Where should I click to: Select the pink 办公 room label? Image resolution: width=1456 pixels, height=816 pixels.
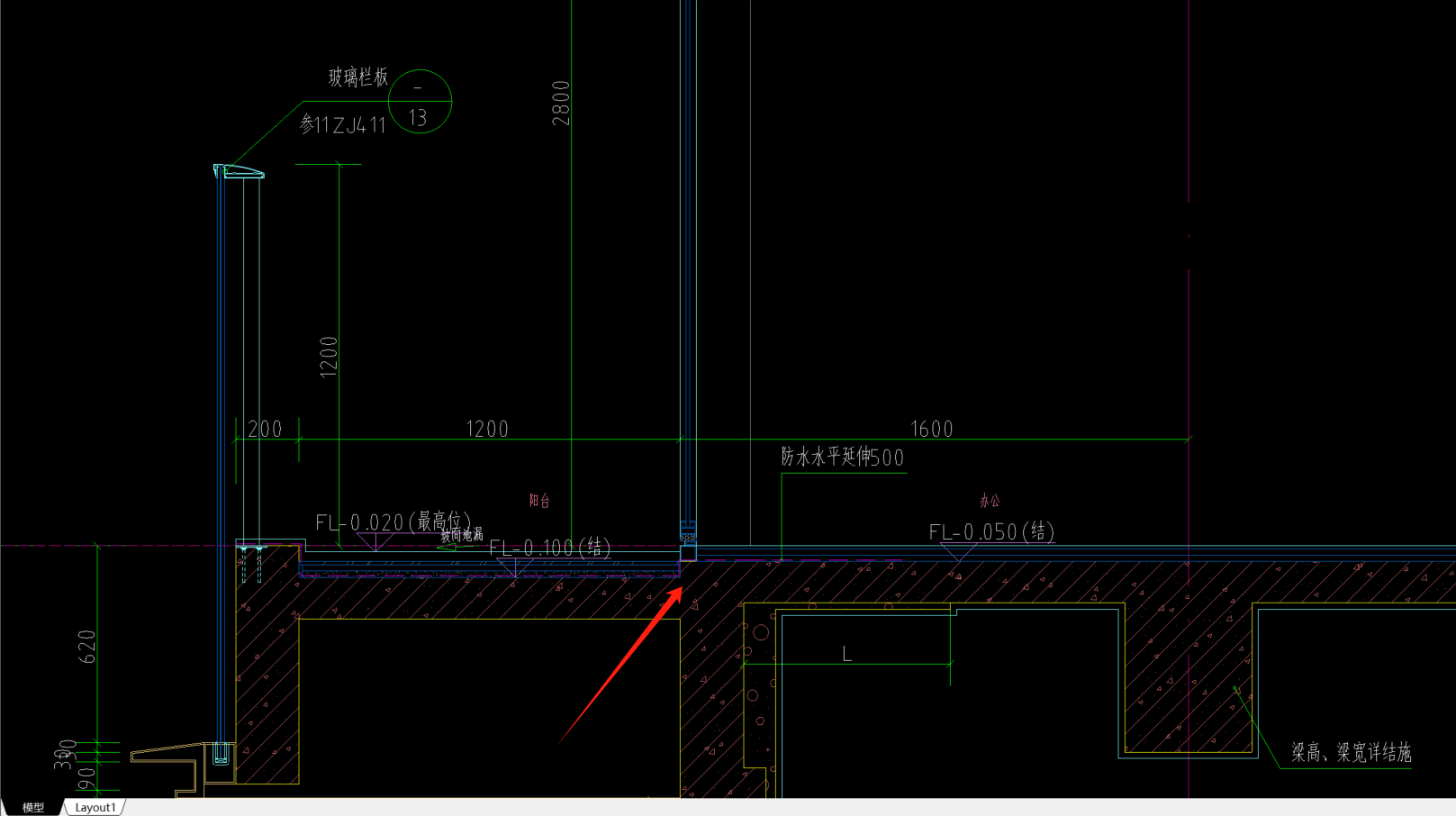pyautogui.click(x=990, y=501)
